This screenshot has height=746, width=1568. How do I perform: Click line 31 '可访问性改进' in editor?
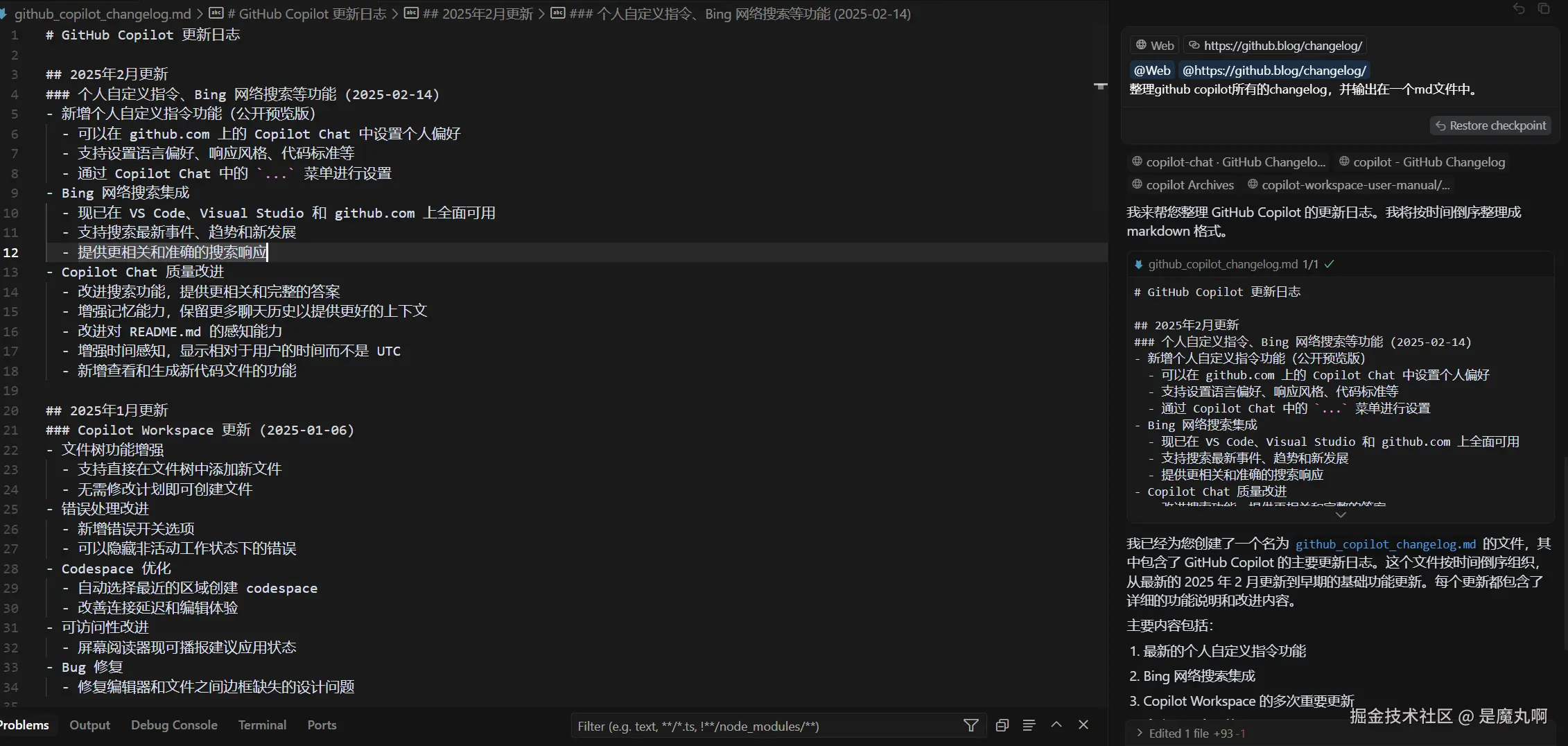105,627
